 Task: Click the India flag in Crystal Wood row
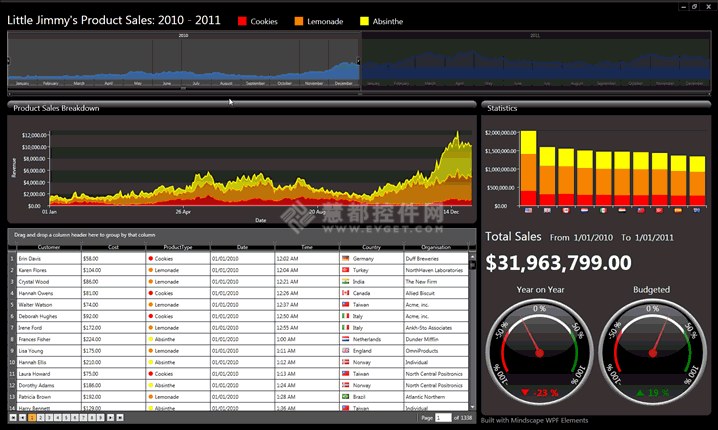346,281
